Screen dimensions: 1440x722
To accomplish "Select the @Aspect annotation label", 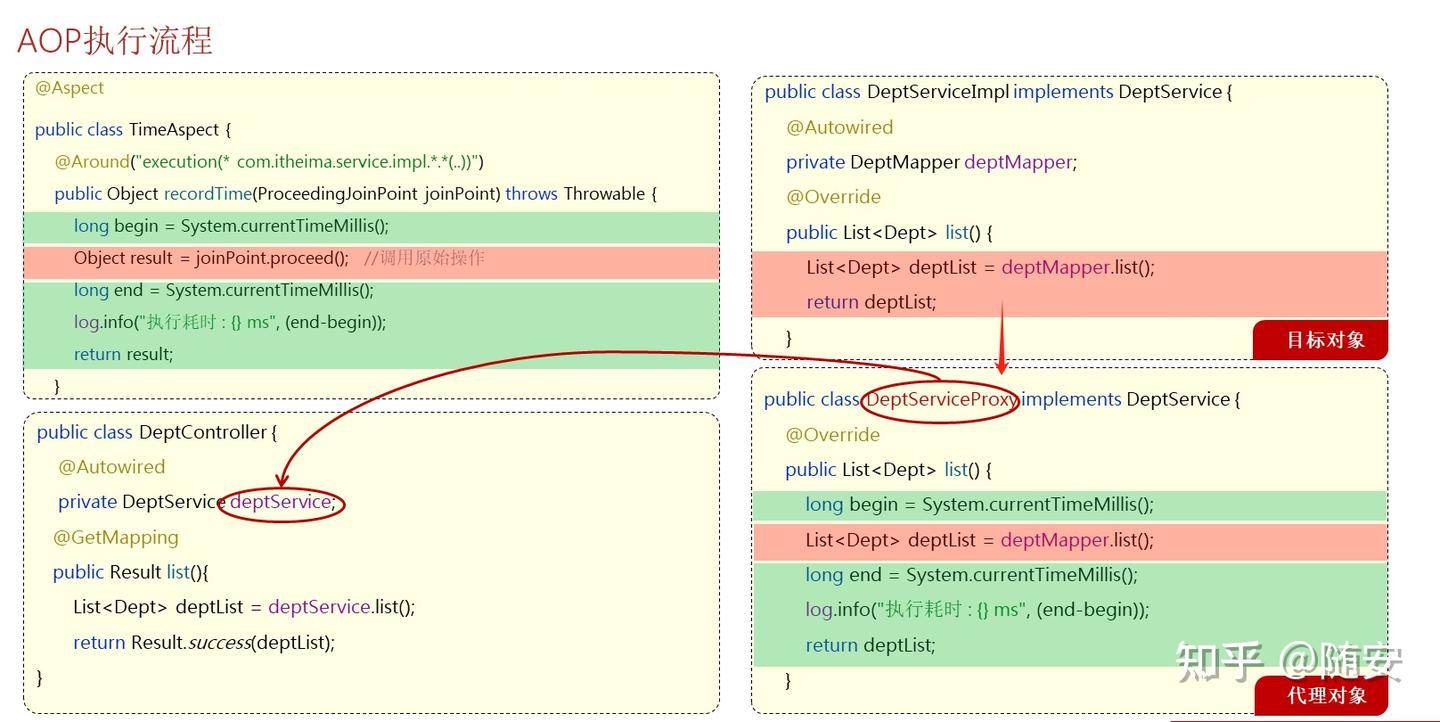I will pyautogui.click(x=69, y=88).
